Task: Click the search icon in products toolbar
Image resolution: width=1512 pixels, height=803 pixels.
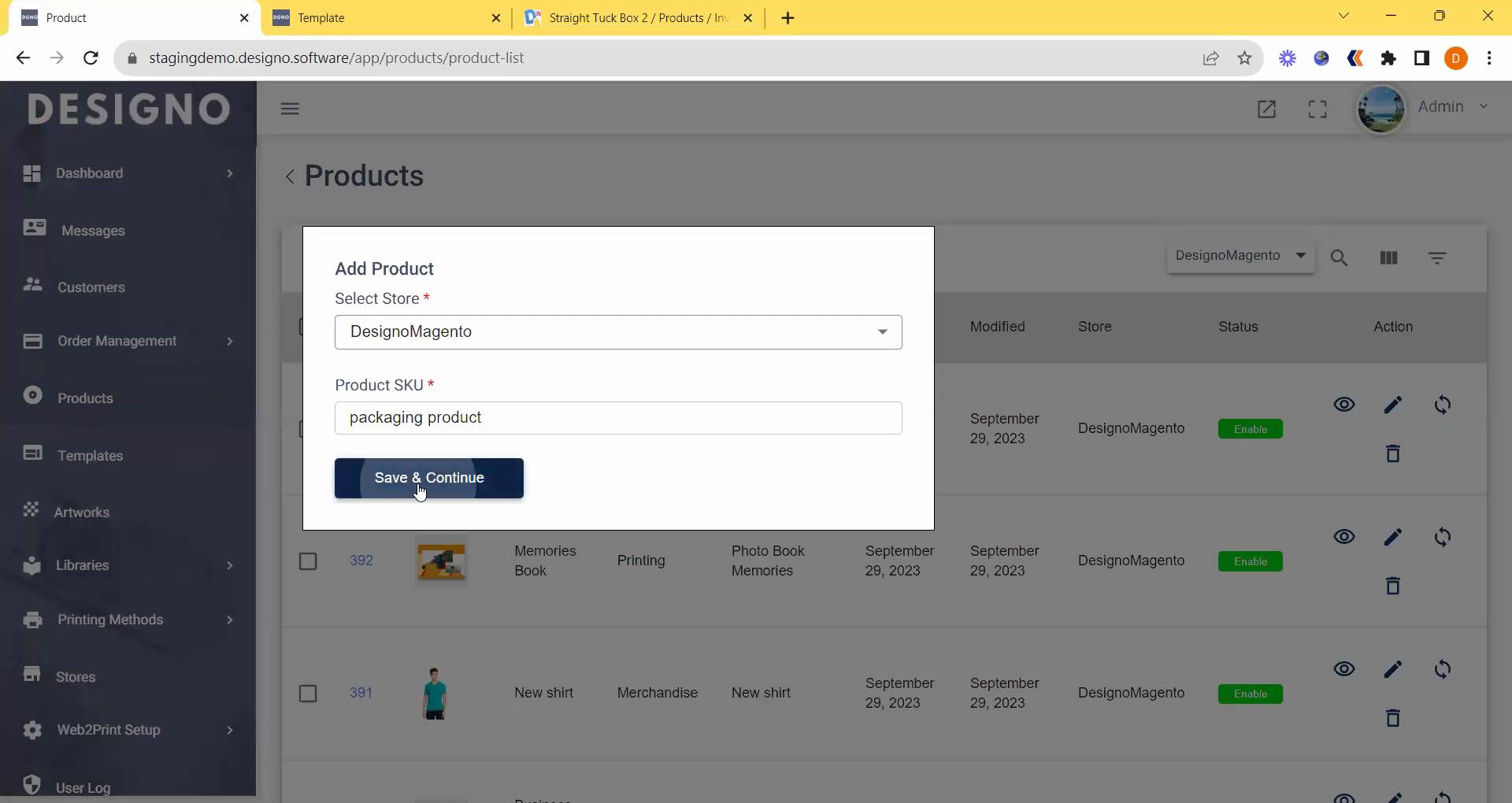Action: 1339,258
